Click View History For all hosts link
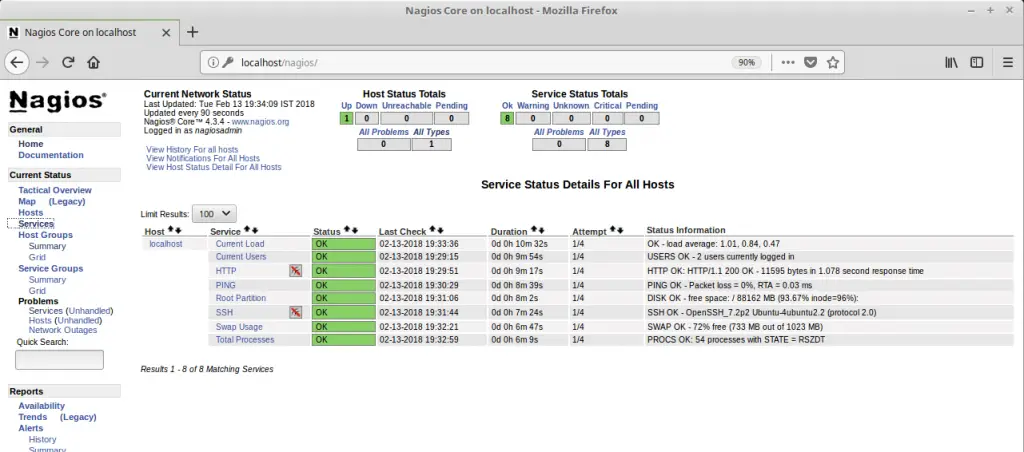1024x452 pixels. [192, 150]
